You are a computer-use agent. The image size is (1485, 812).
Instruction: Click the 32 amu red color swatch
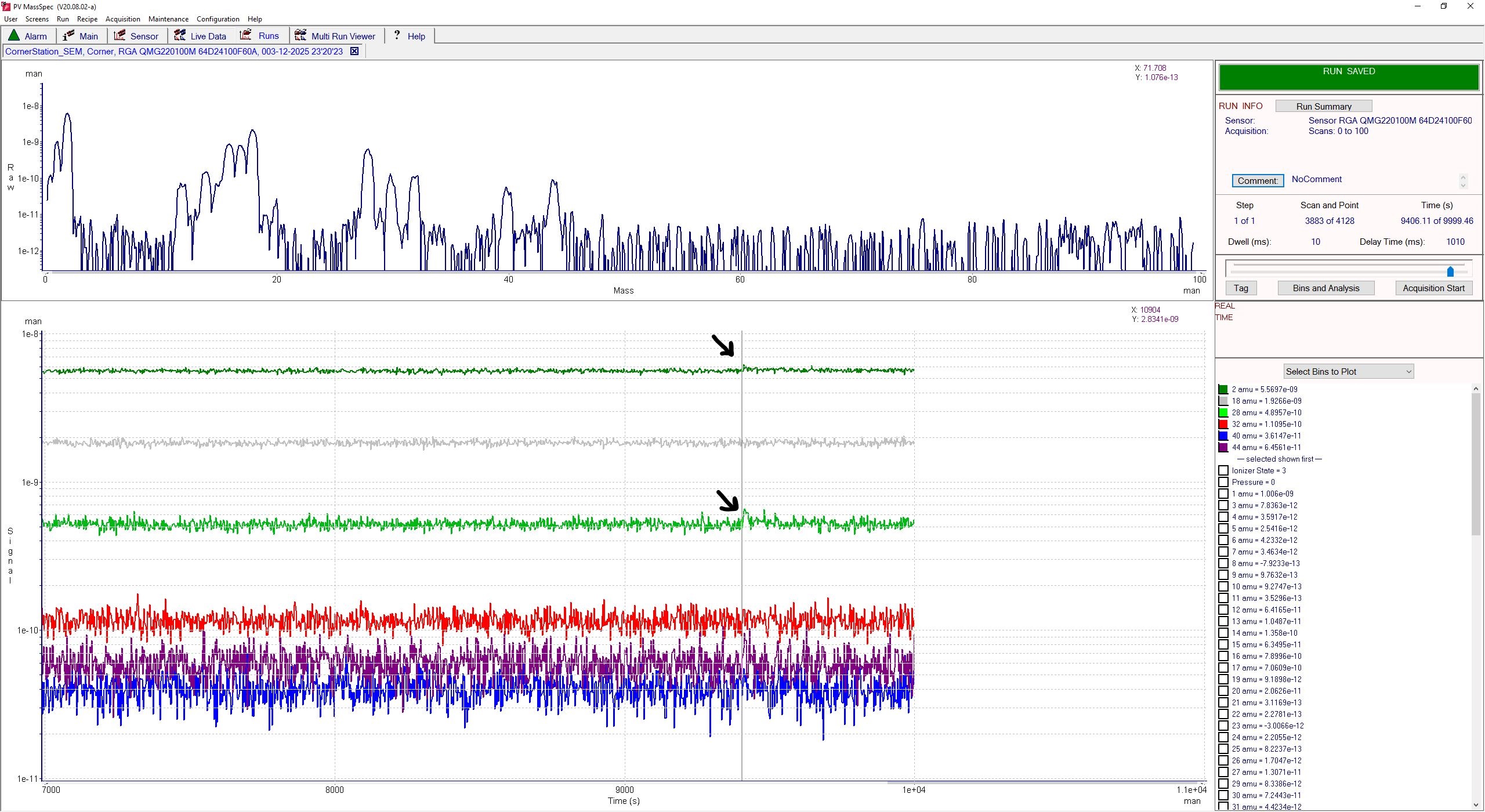[1223, 424]
